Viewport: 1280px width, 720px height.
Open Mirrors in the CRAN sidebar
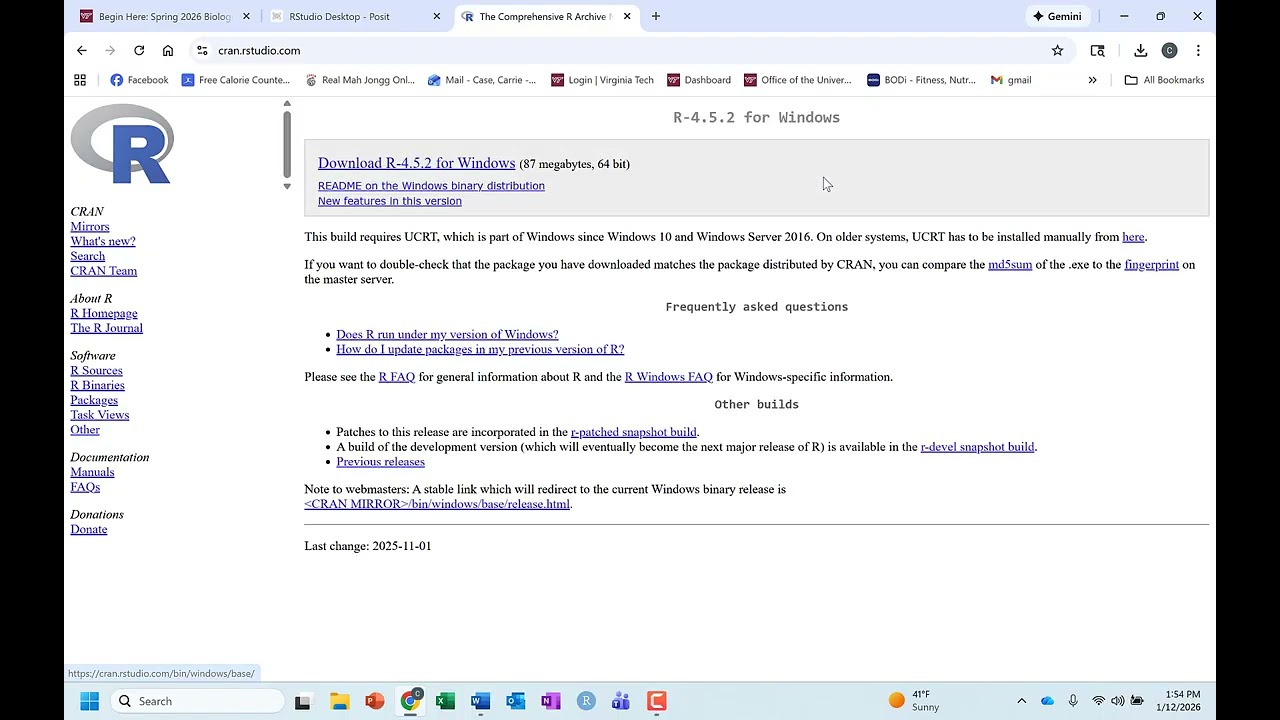(x=90, y=227)
